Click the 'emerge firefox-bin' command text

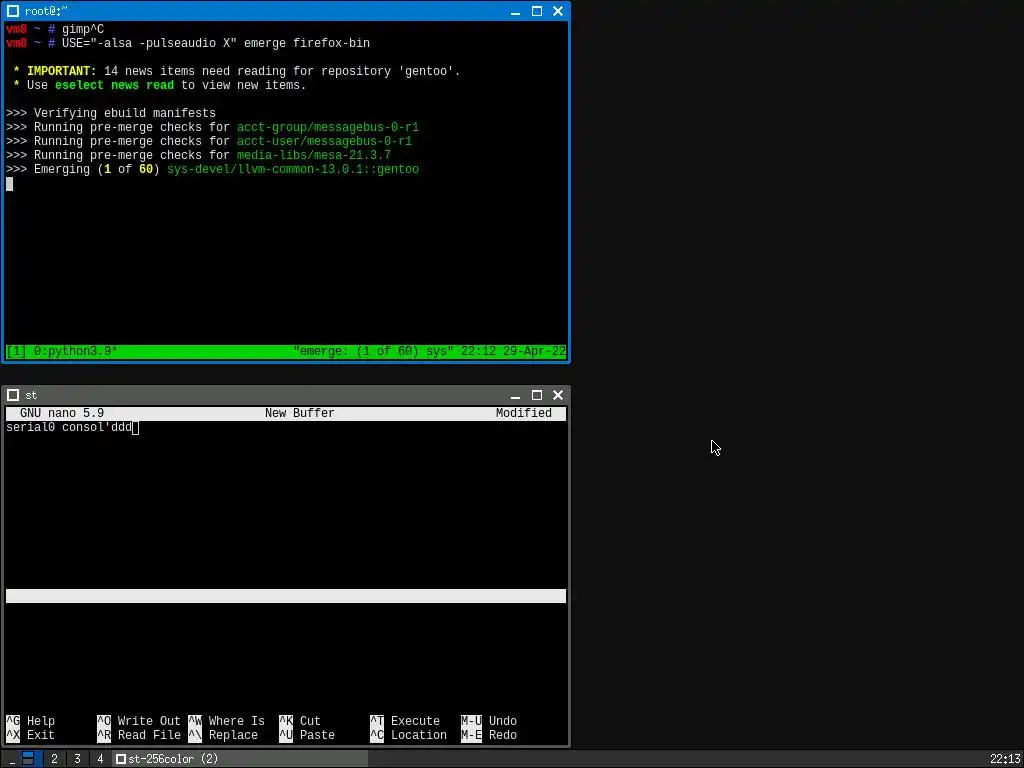coord(307,44)
